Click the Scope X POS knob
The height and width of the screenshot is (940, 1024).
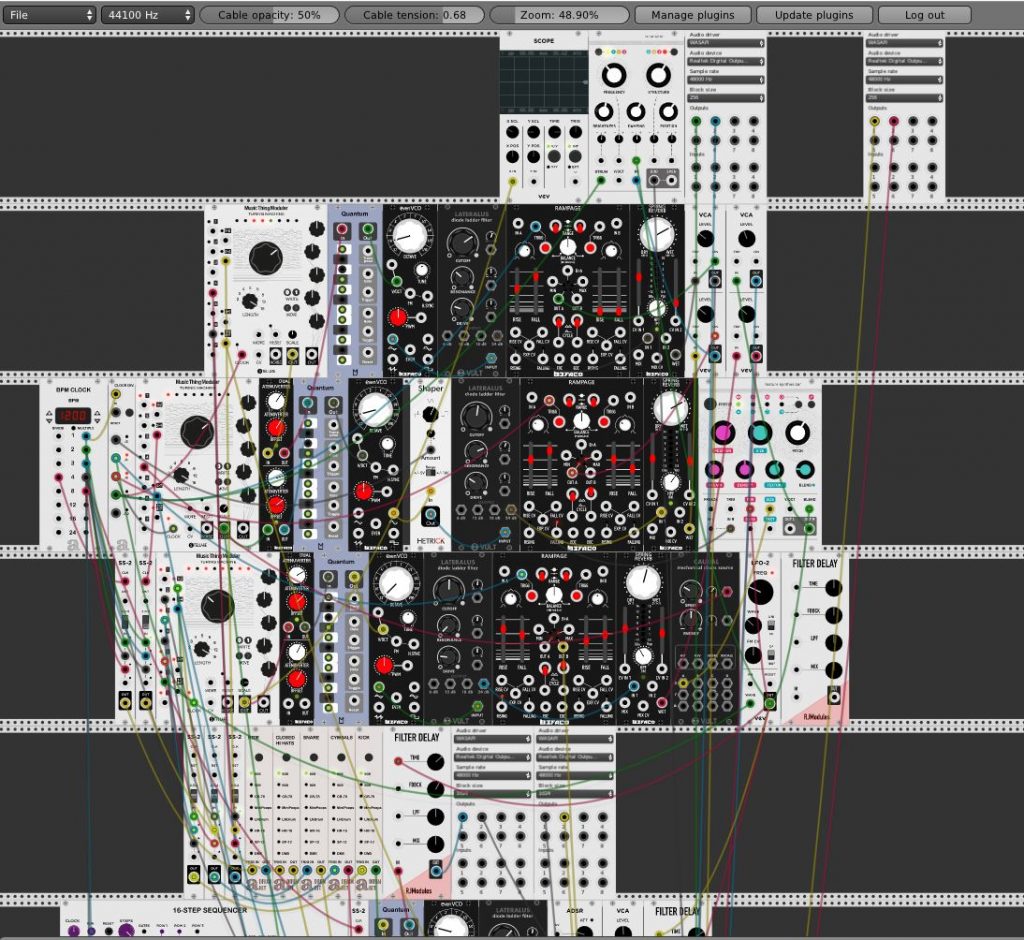click(513, 157)
